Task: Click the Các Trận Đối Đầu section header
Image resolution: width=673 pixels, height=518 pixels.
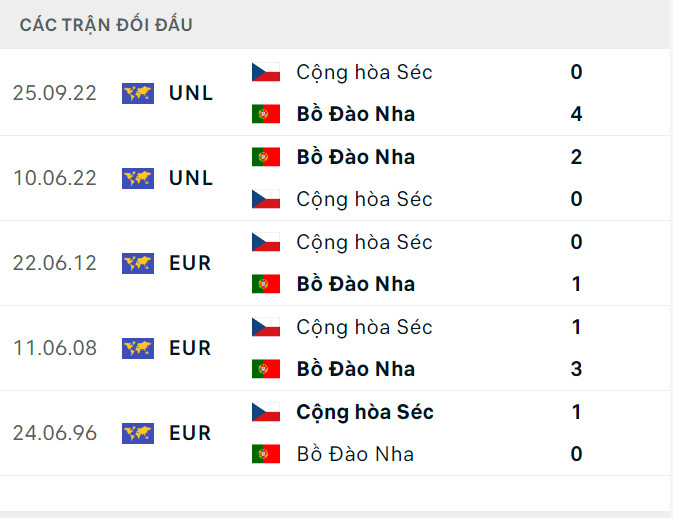Action: click(x=106, y=25)
